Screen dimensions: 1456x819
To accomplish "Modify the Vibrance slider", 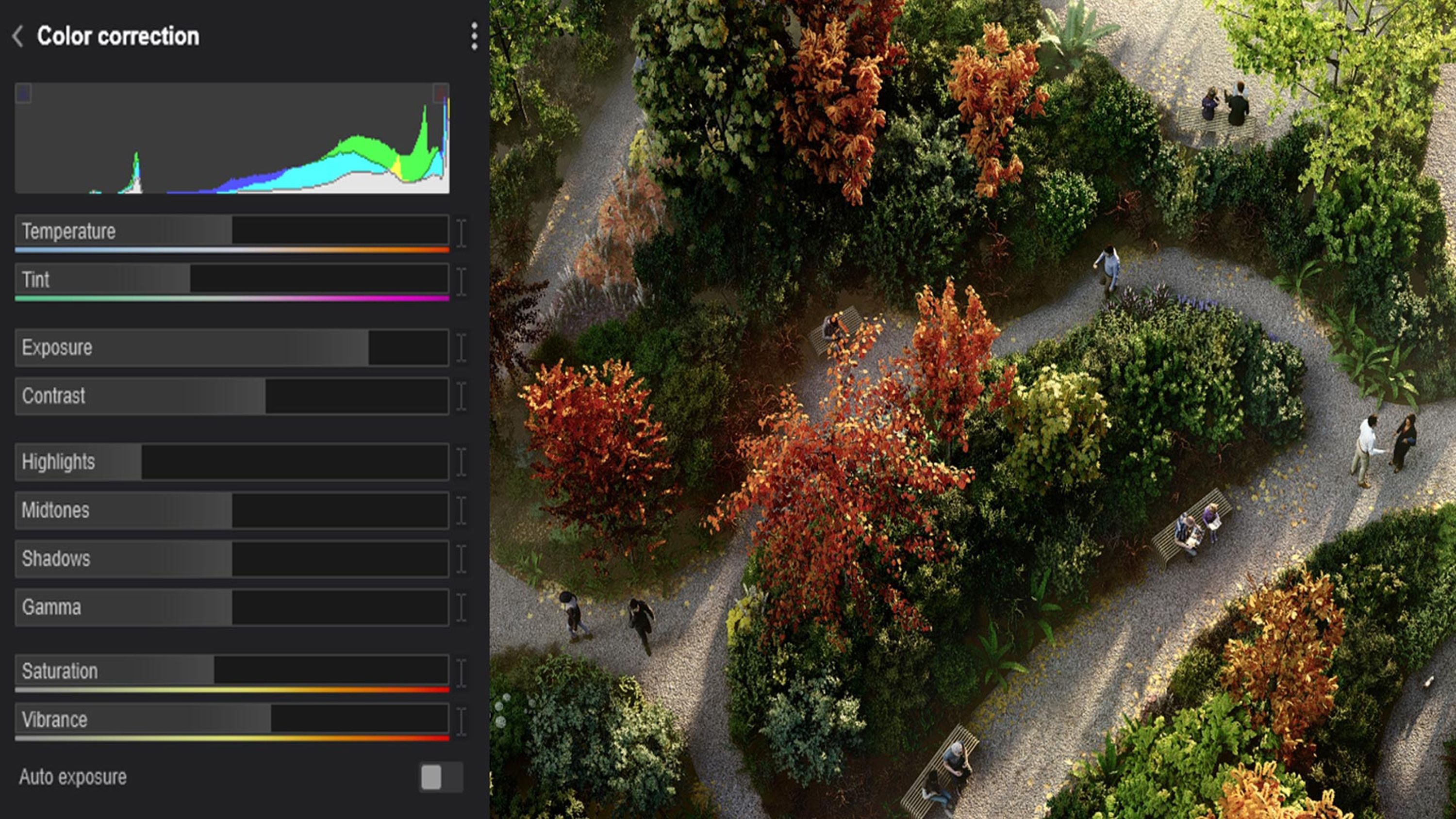I will (x=232, y=721).
